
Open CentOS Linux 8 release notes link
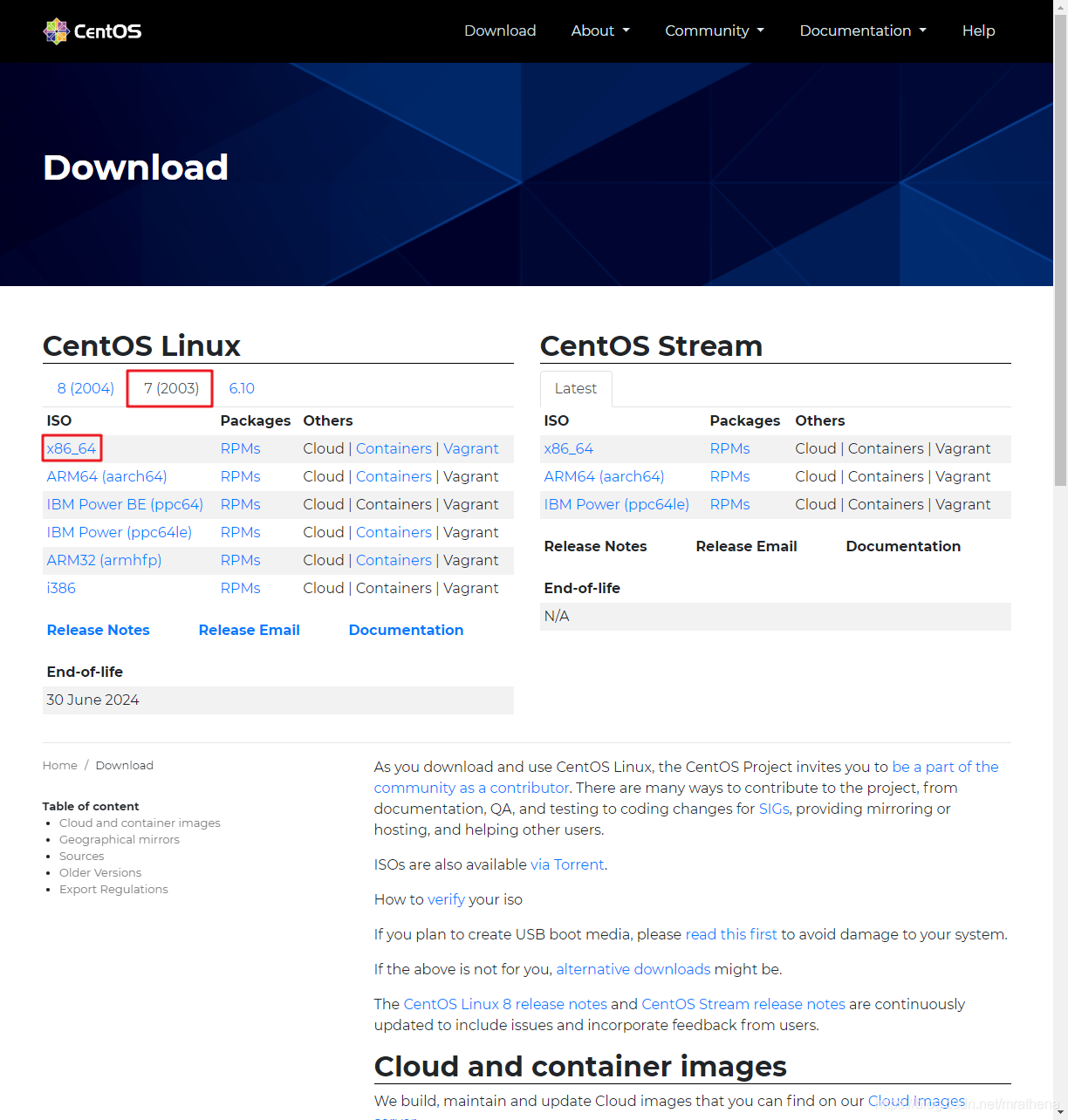505,1004
